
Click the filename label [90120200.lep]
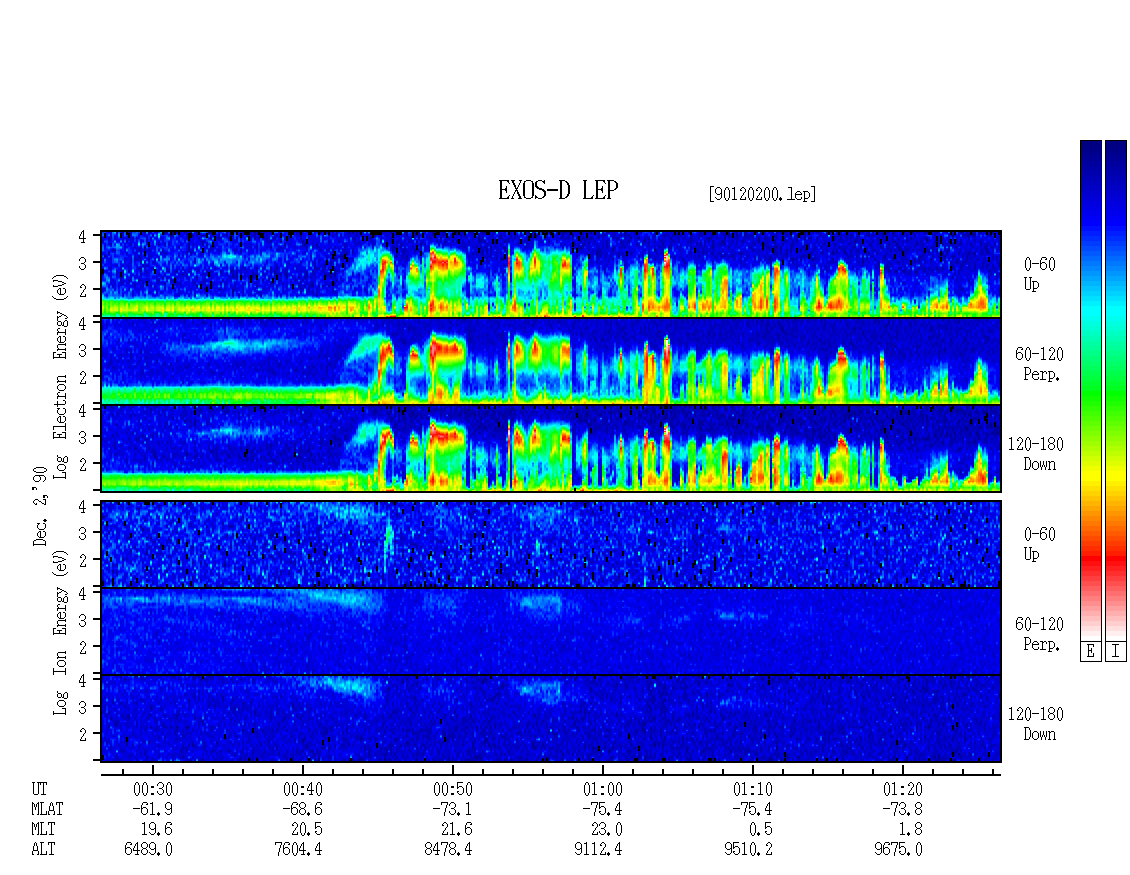tap(762, 194)
